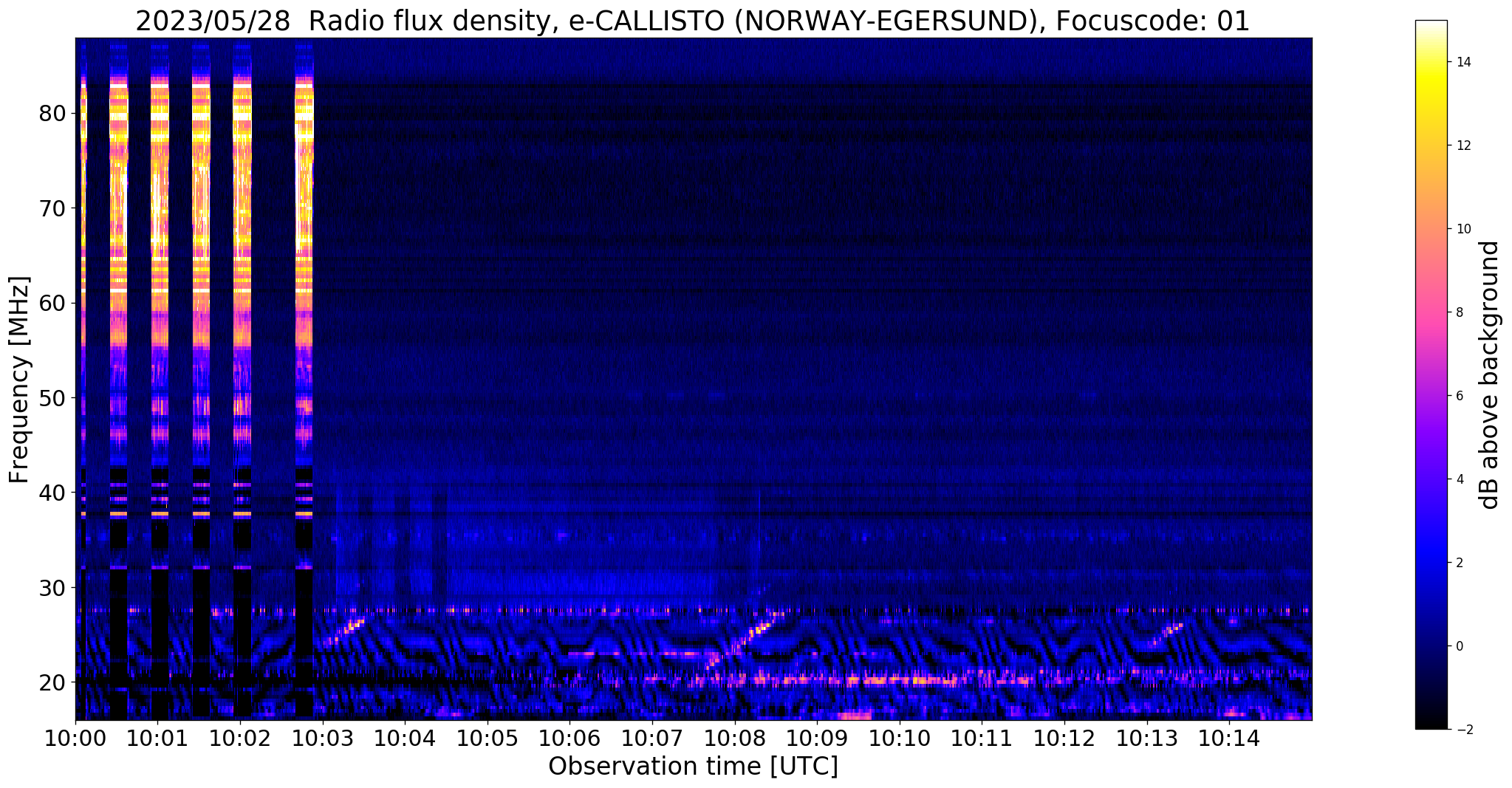Click the 50 MHz frequency tick label
The image size is (1512, 788).
click(52, 398)
